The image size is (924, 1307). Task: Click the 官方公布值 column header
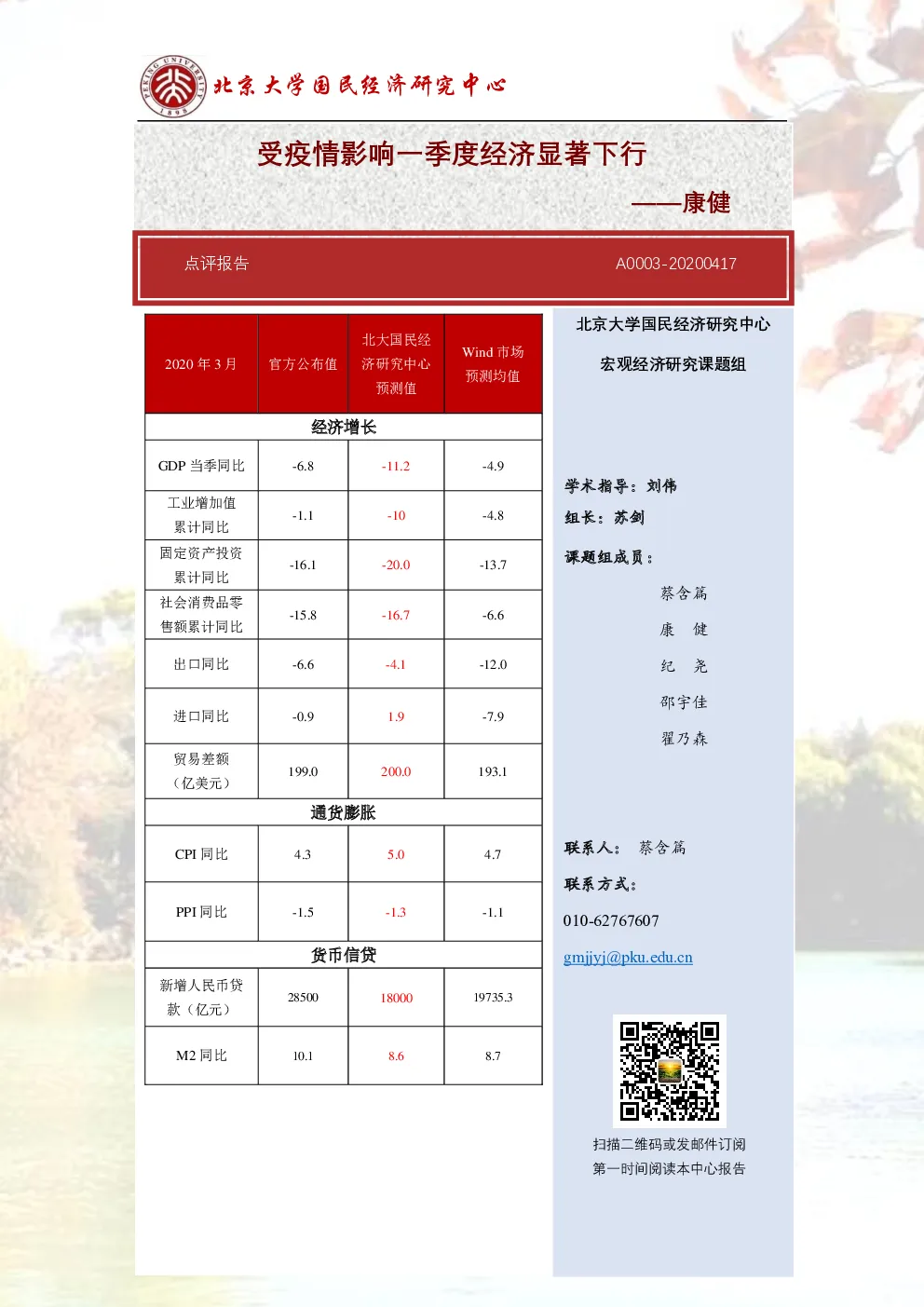tap(303, 364)
